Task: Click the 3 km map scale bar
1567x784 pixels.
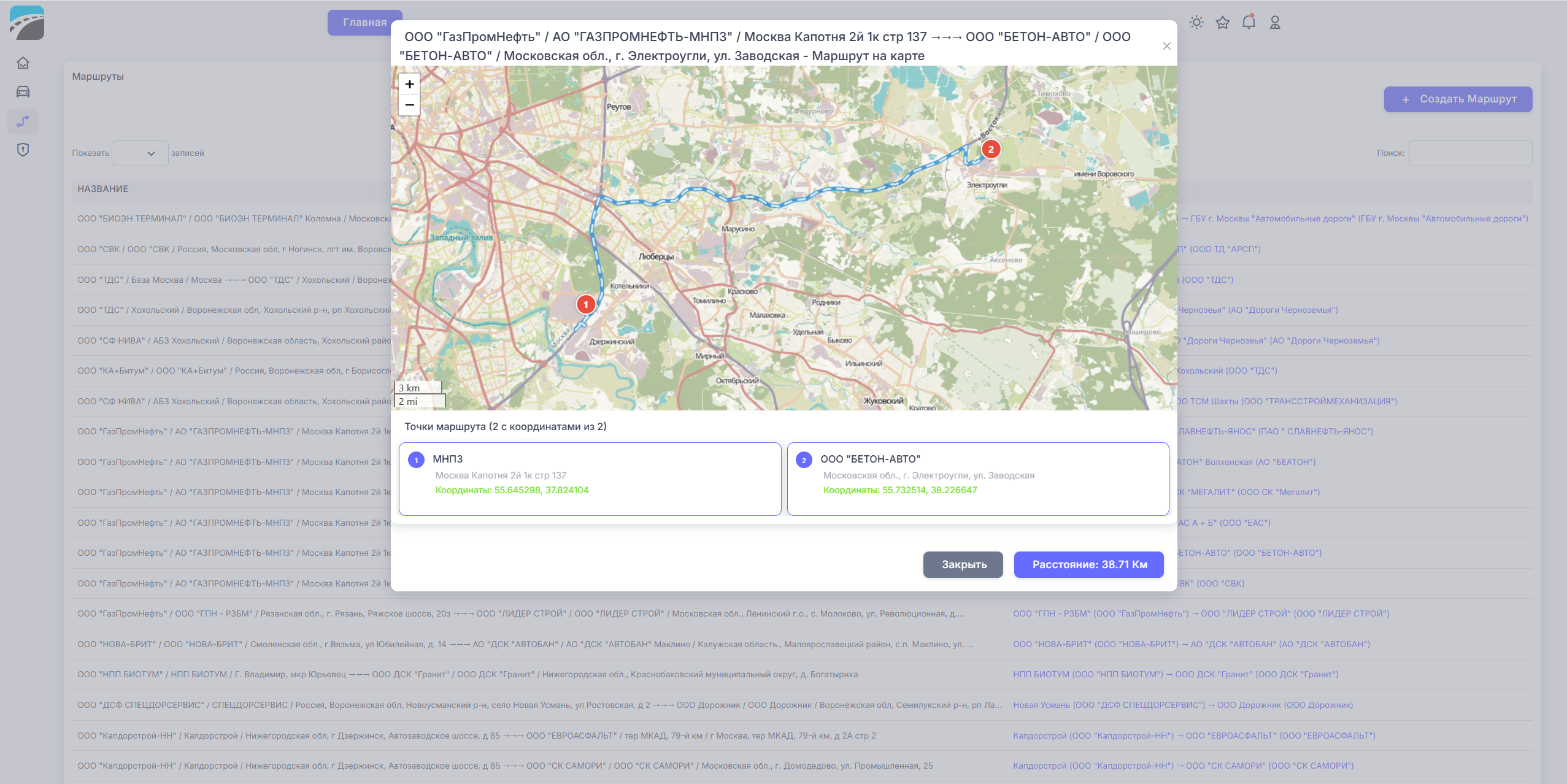Action: 418,388
